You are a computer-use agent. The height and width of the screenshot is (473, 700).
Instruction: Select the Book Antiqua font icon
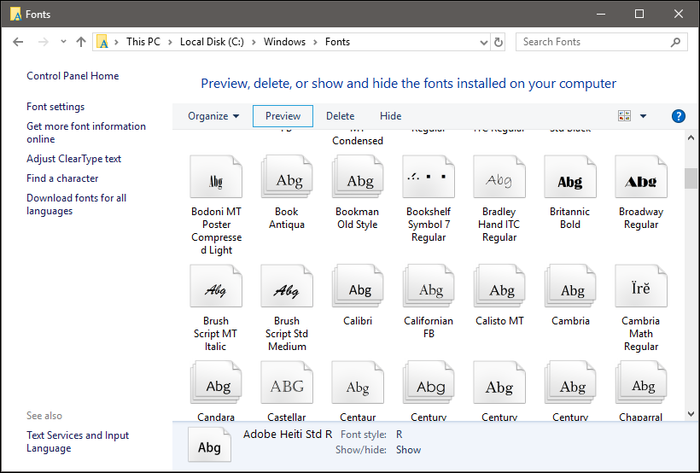coord(287,177)
